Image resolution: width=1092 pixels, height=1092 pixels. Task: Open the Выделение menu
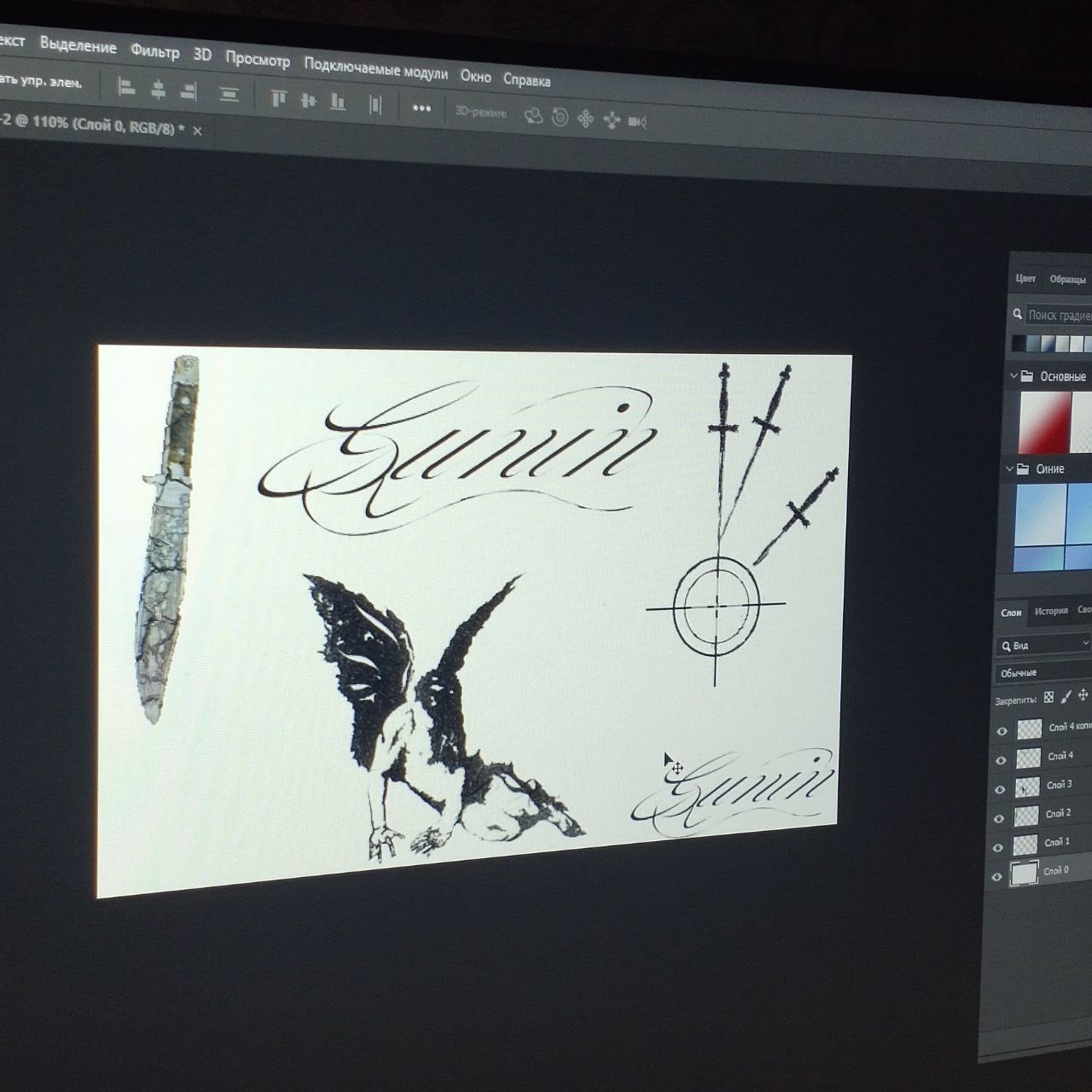78,44
